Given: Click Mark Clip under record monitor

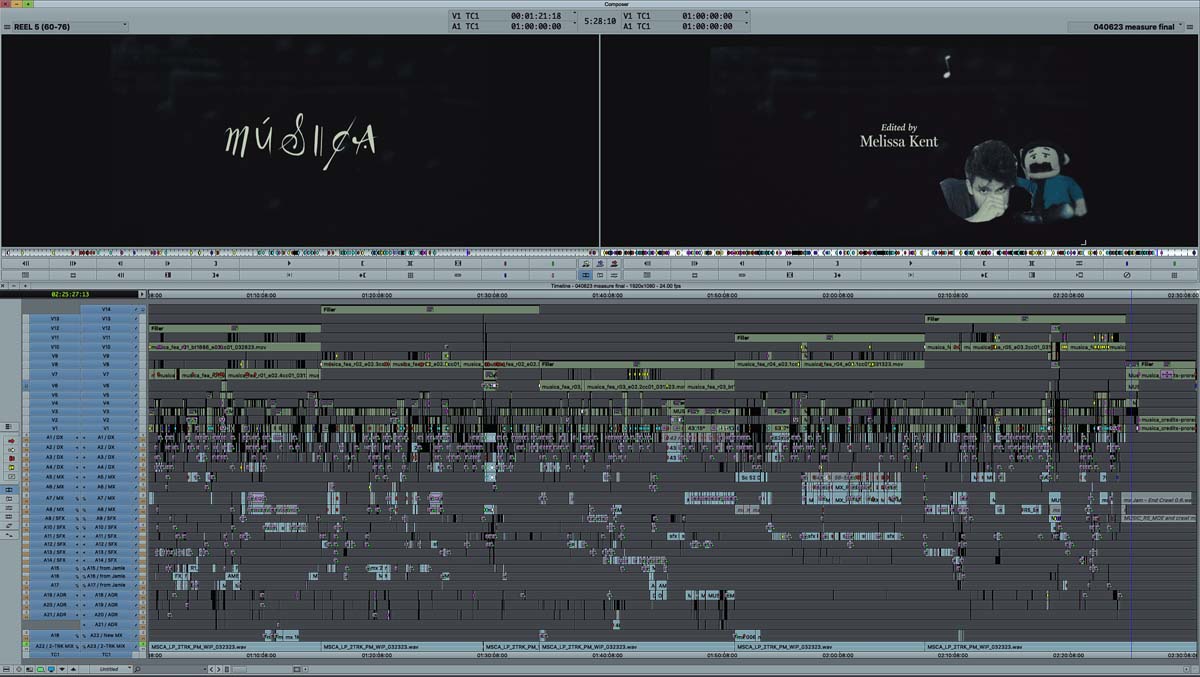Looking at the screenshot, I should pyautogui.click(x=1031, y=262).
